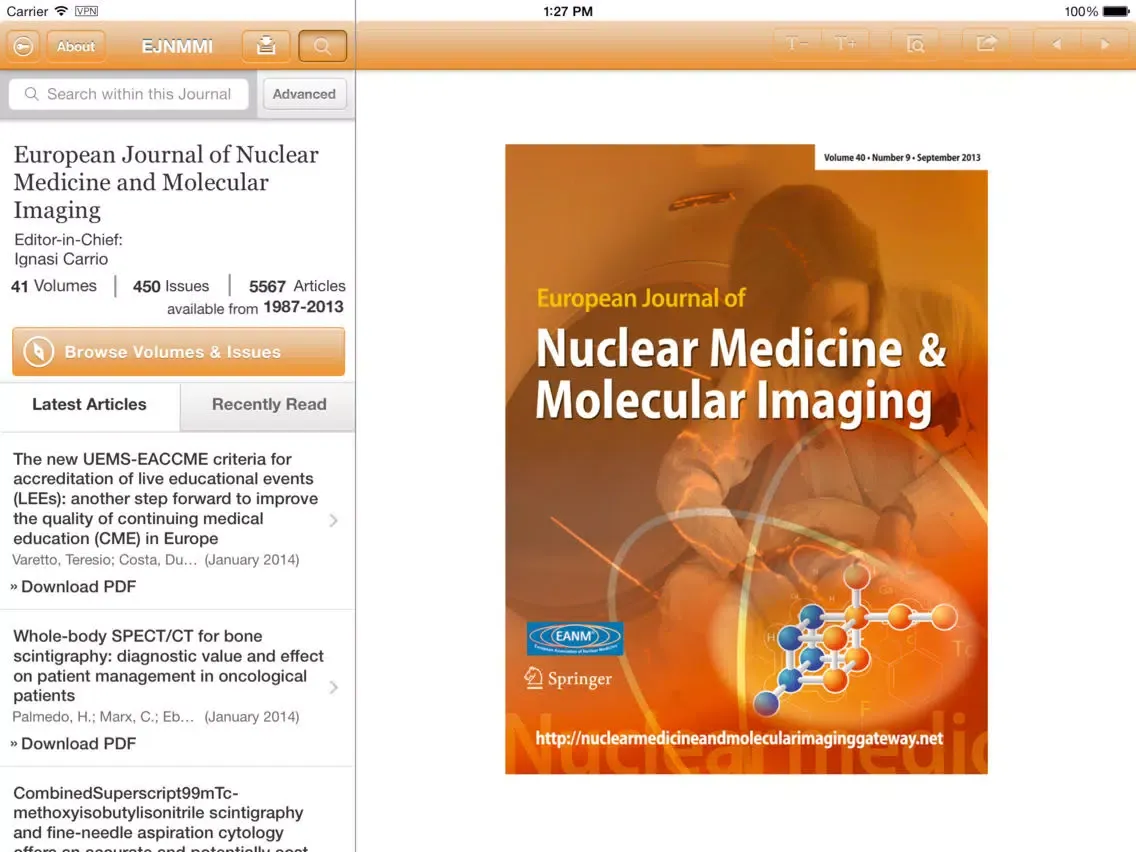
Task: Switch to the Recently Read tab
Action: tap(268, 405)
